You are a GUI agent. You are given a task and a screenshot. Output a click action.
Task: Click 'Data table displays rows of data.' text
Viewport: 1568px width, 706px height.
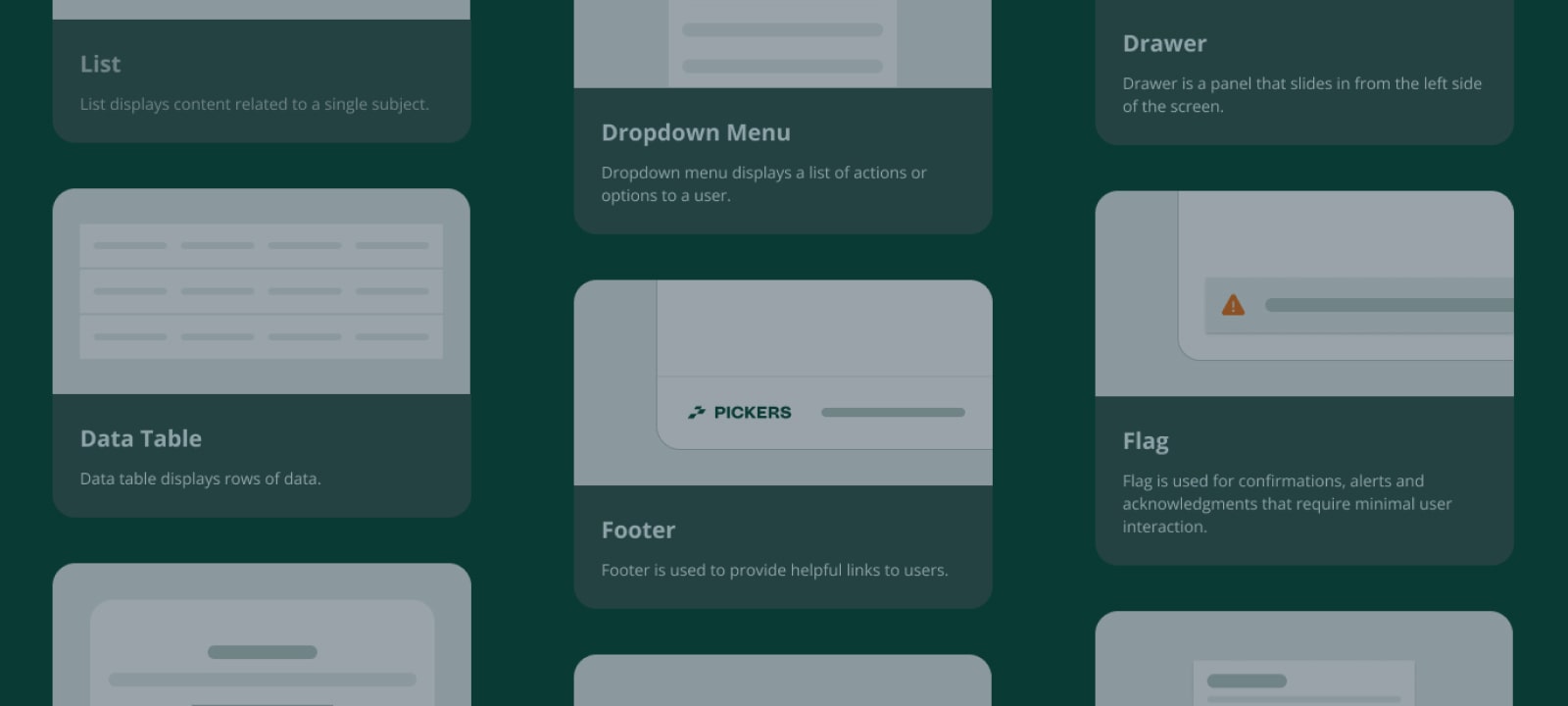coord(201,479)
